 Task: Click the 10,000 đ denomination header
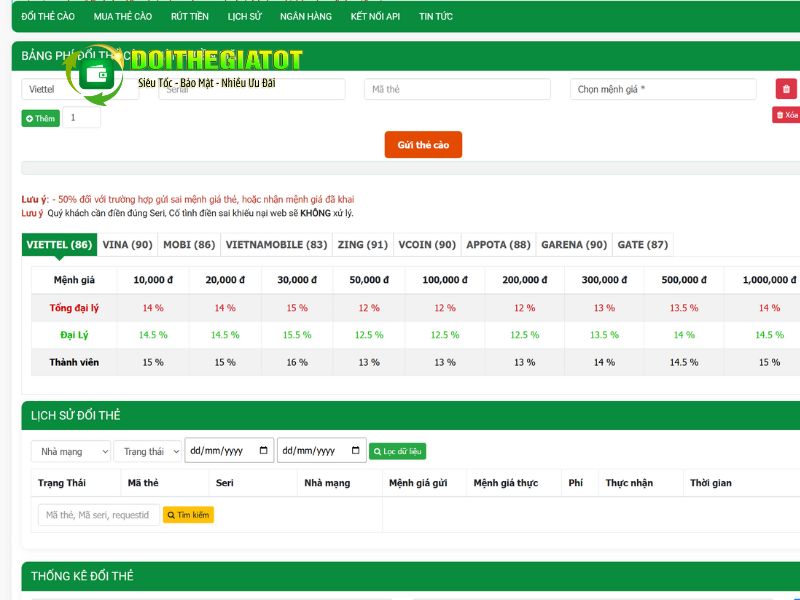(x=153, y=280)
